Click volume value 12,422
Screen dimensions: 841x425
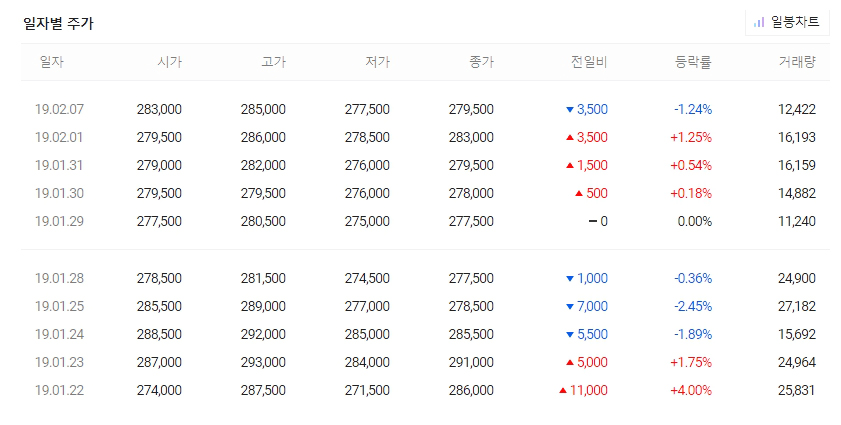click(x=797, y=109)
